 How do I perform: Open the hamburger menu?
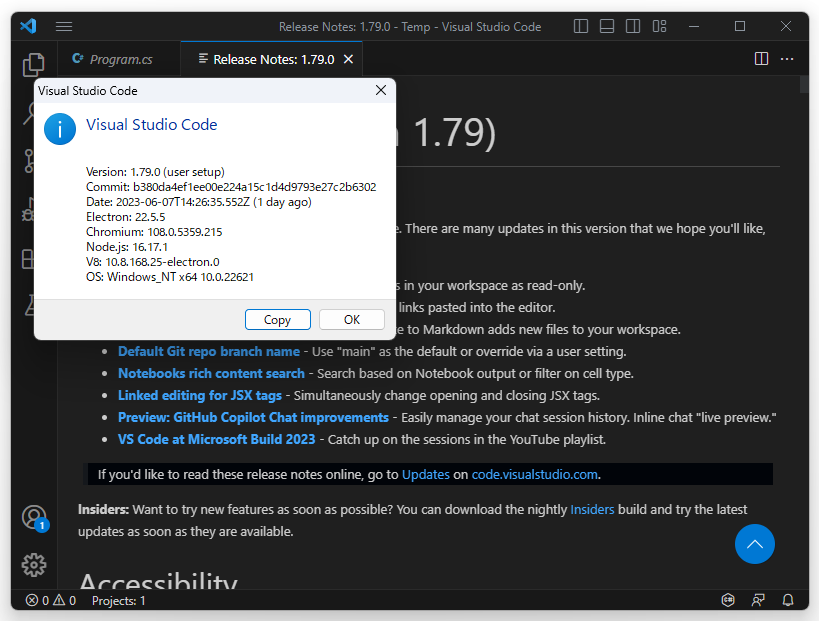point(63,26)
